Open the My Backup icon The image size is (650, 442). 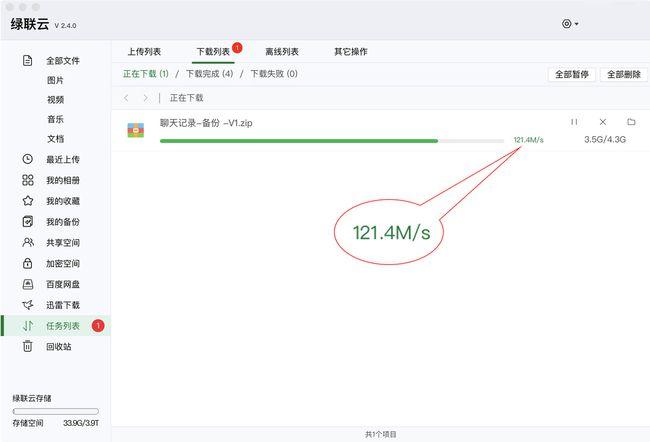pos(27,222)
